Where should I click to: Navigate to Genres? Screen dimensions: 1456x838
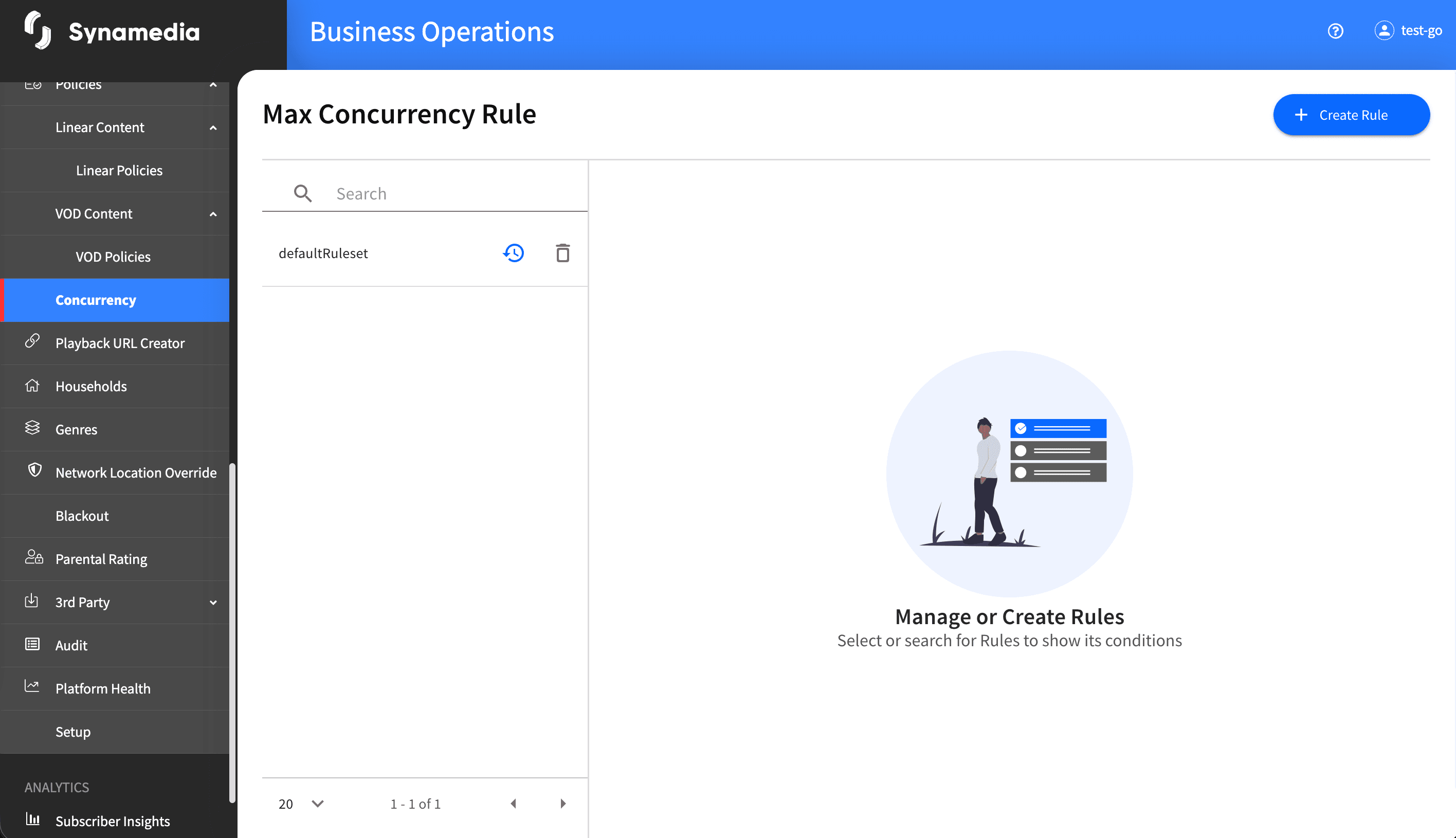[115, 429]
